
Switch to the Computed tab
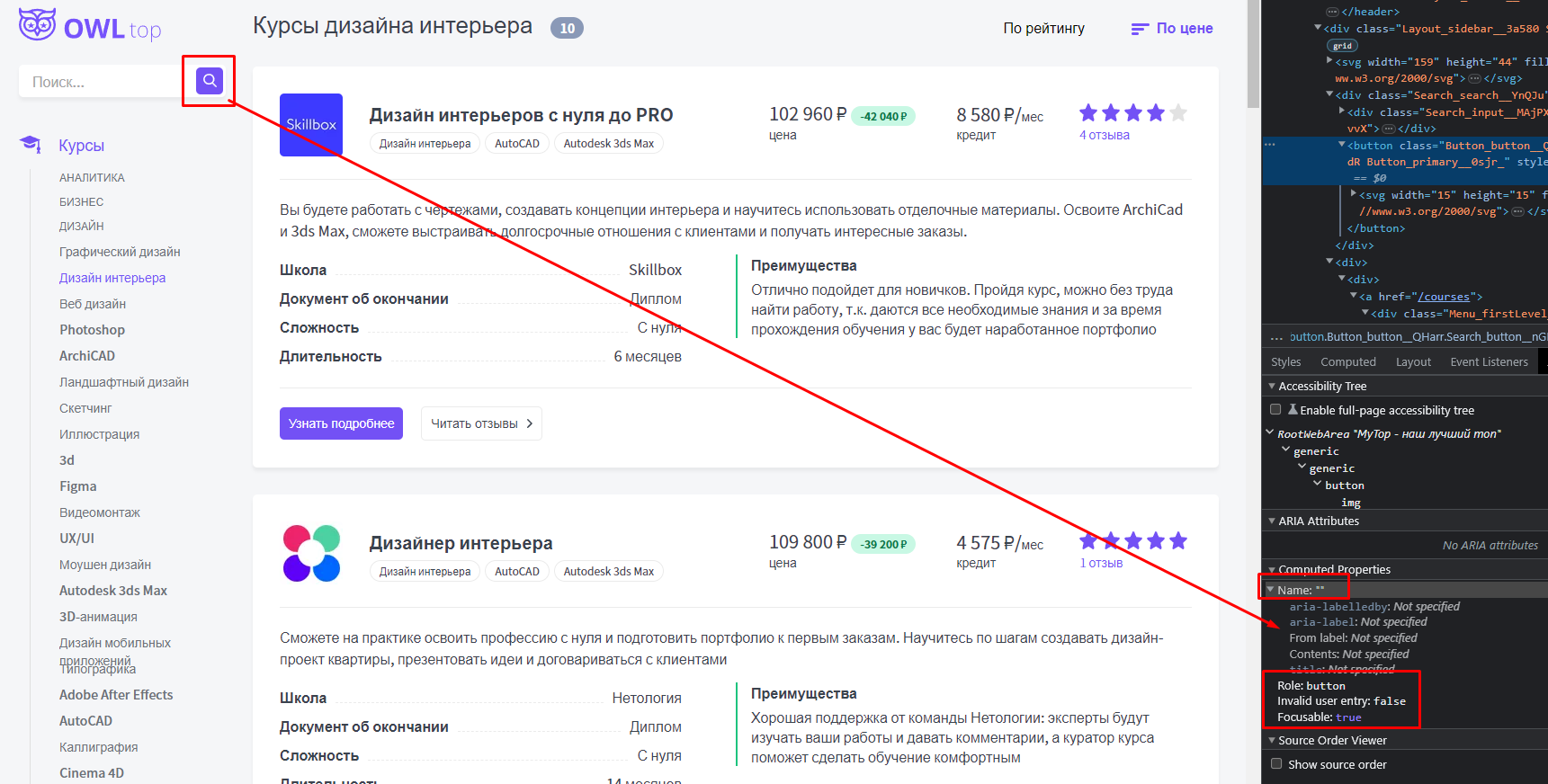[1348, 362]
